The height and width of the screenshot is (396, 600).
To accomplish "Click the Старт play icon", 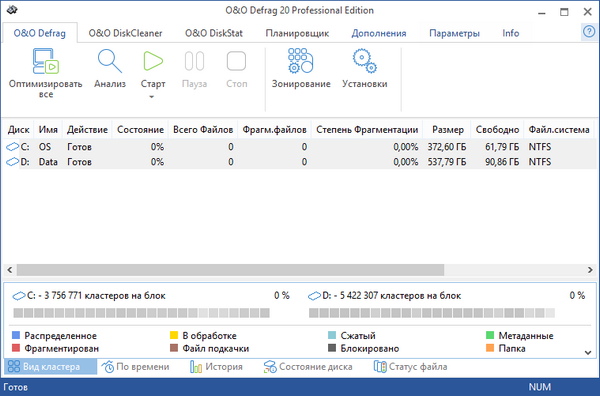I will click(x=153, y=61).
